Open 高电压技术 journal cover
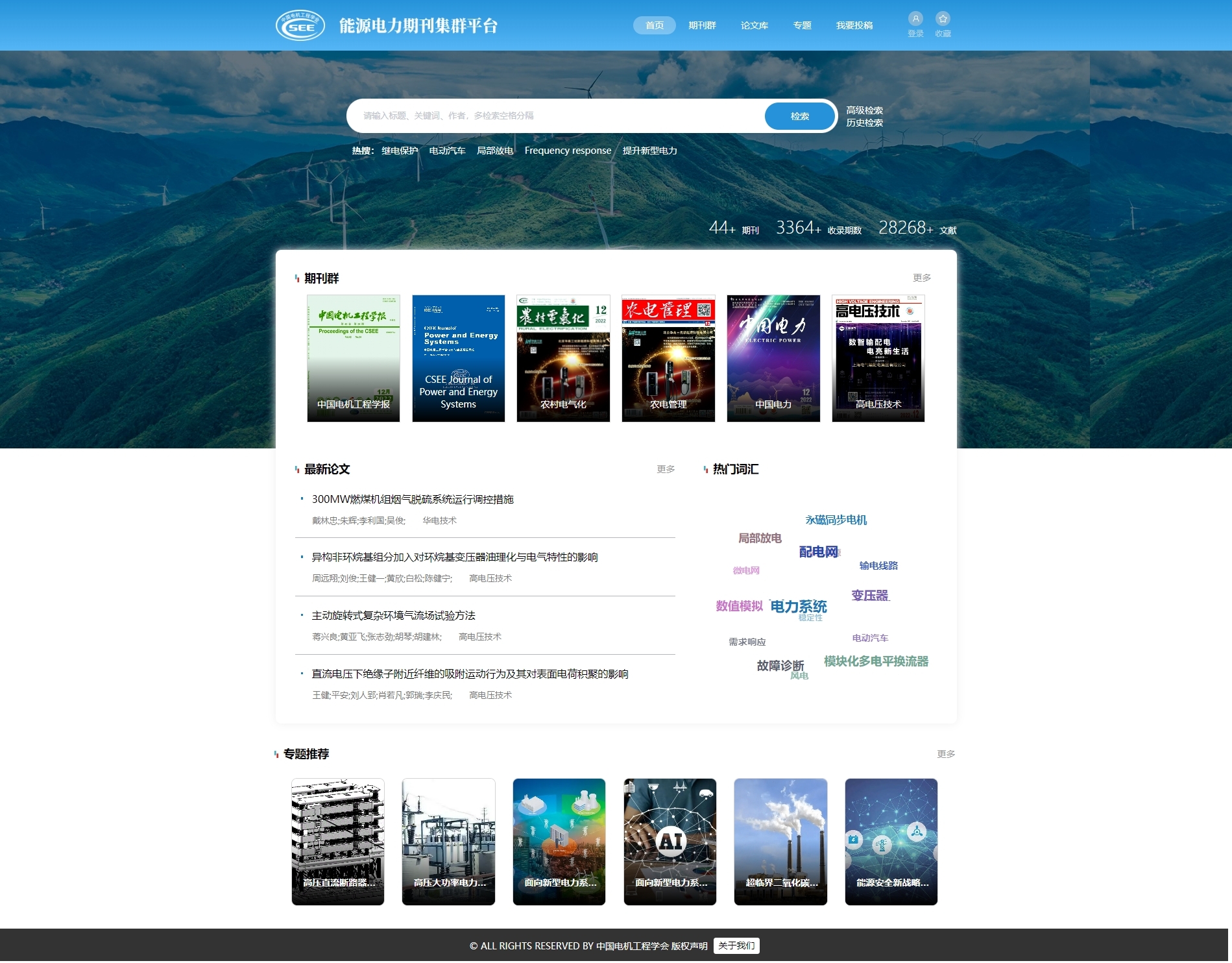The image size is (1232, 963). (878, 358)
